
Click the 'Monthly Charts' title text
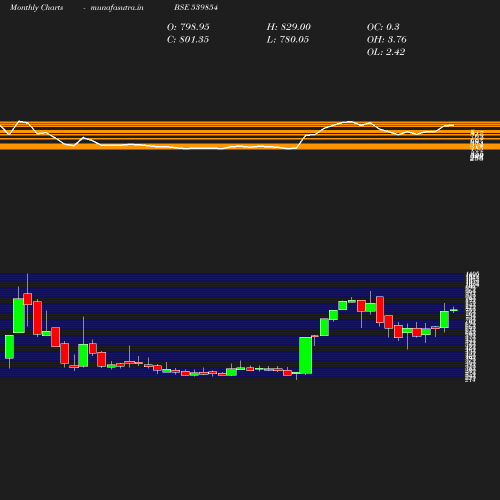coord(36,8)
